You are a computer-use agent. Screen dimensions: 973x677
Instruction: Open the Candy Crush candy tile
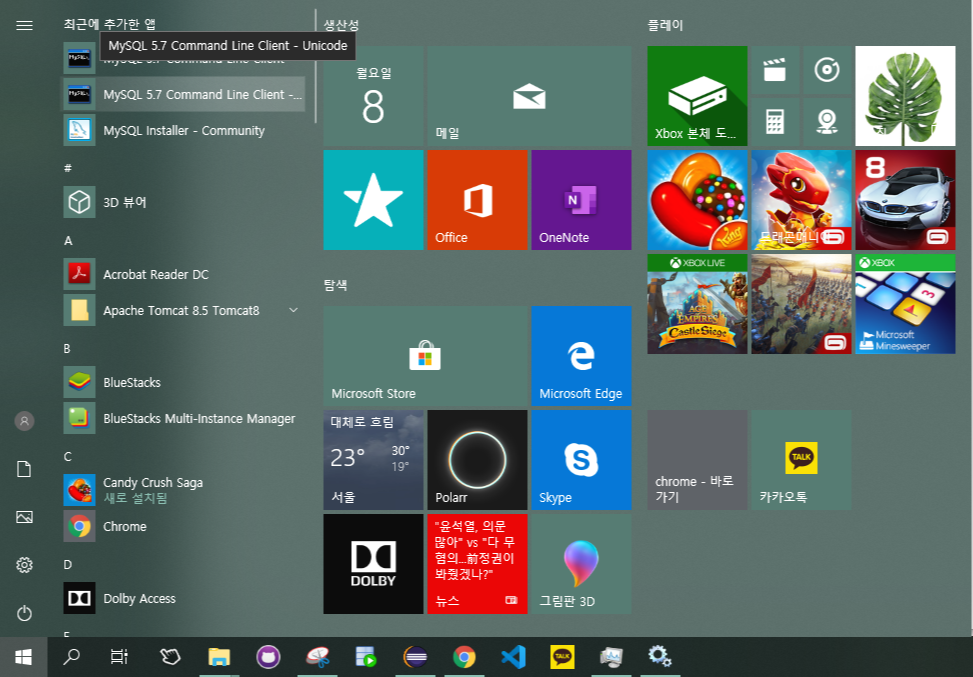[x=697, y=200]
